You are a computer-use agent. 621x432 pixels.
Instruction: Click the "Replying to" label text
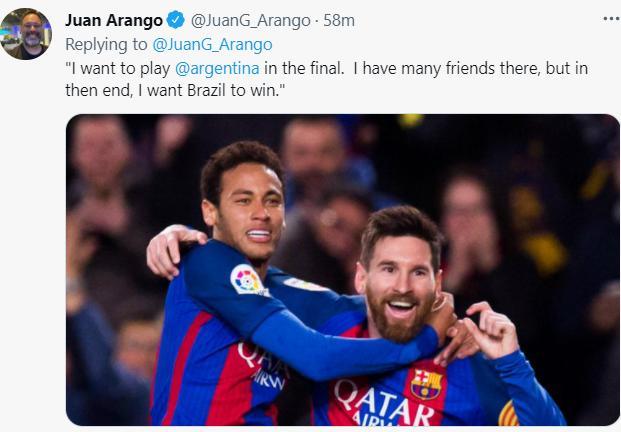point(106,44)
